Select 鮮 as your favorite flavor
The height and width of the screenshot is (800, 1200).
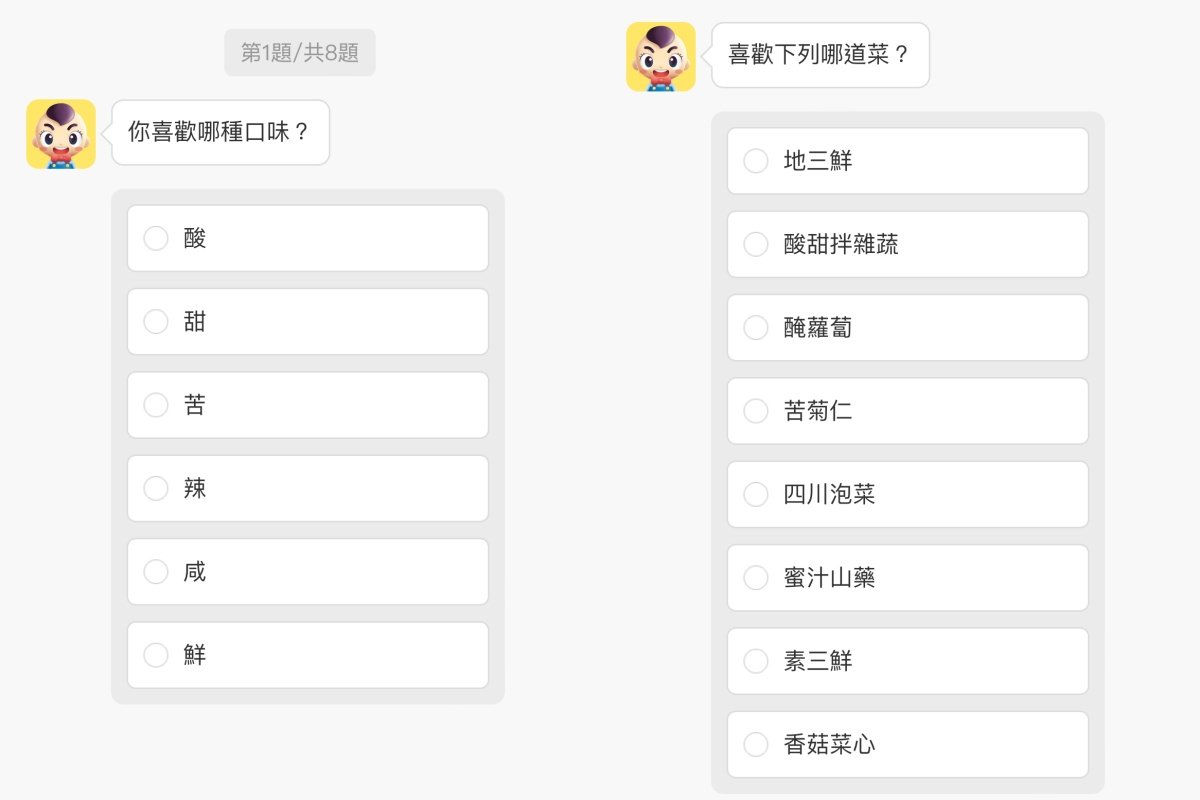pos(307,655)
